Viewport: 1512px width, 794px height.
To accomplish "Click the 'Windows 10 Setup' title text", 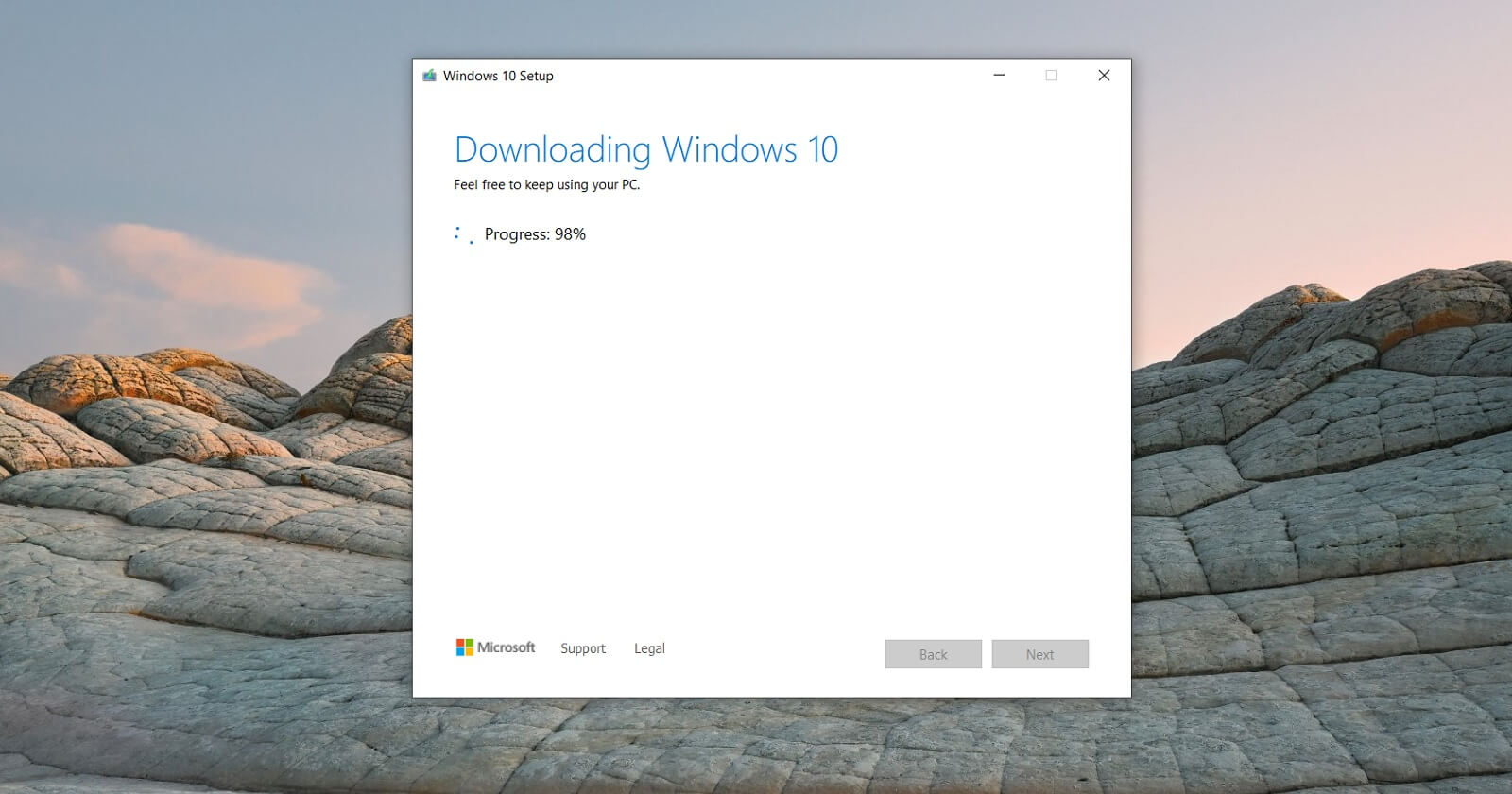I will click(x=498, y=76).
